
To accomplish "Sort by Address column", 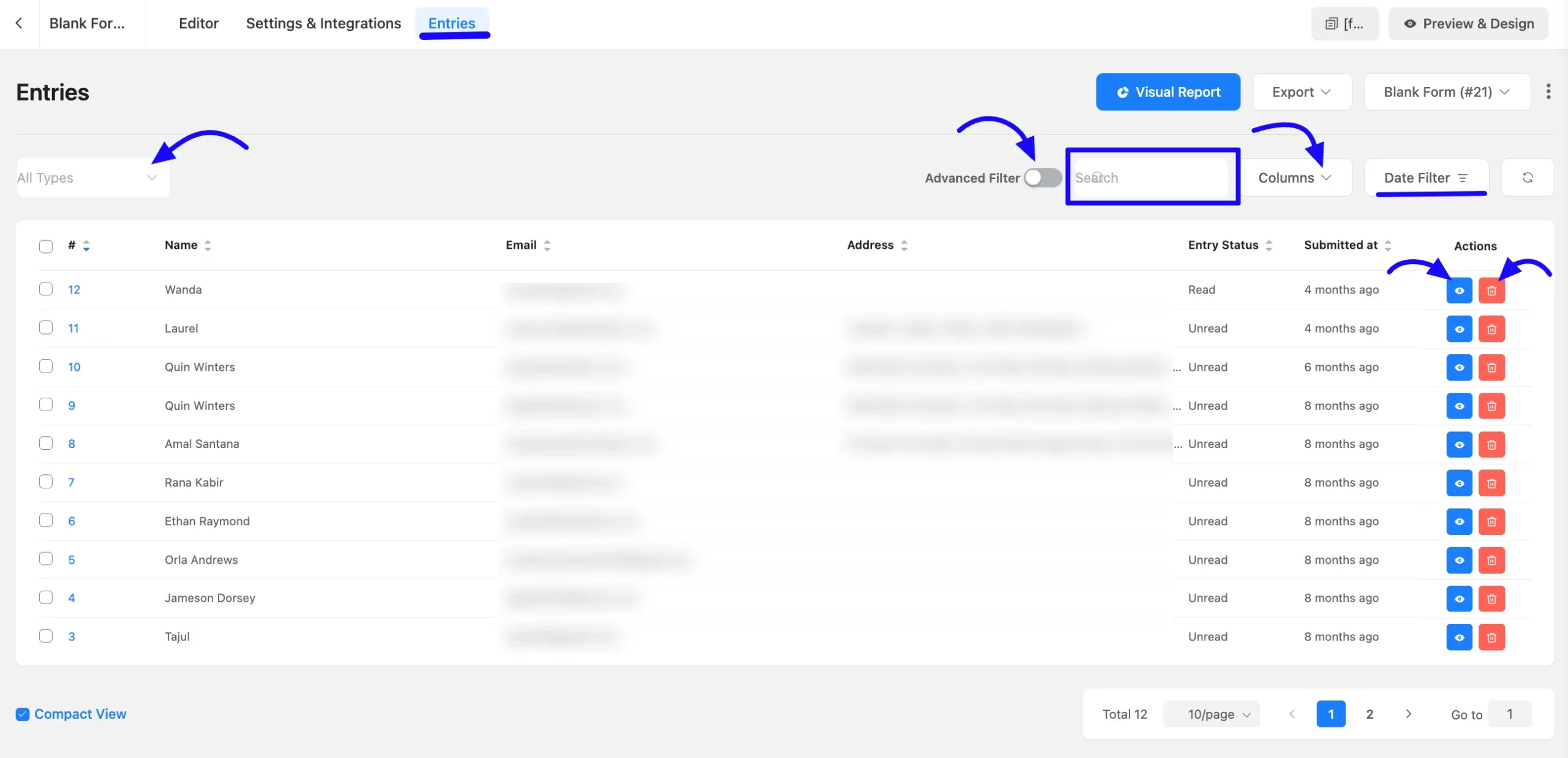I will point(904,246).
